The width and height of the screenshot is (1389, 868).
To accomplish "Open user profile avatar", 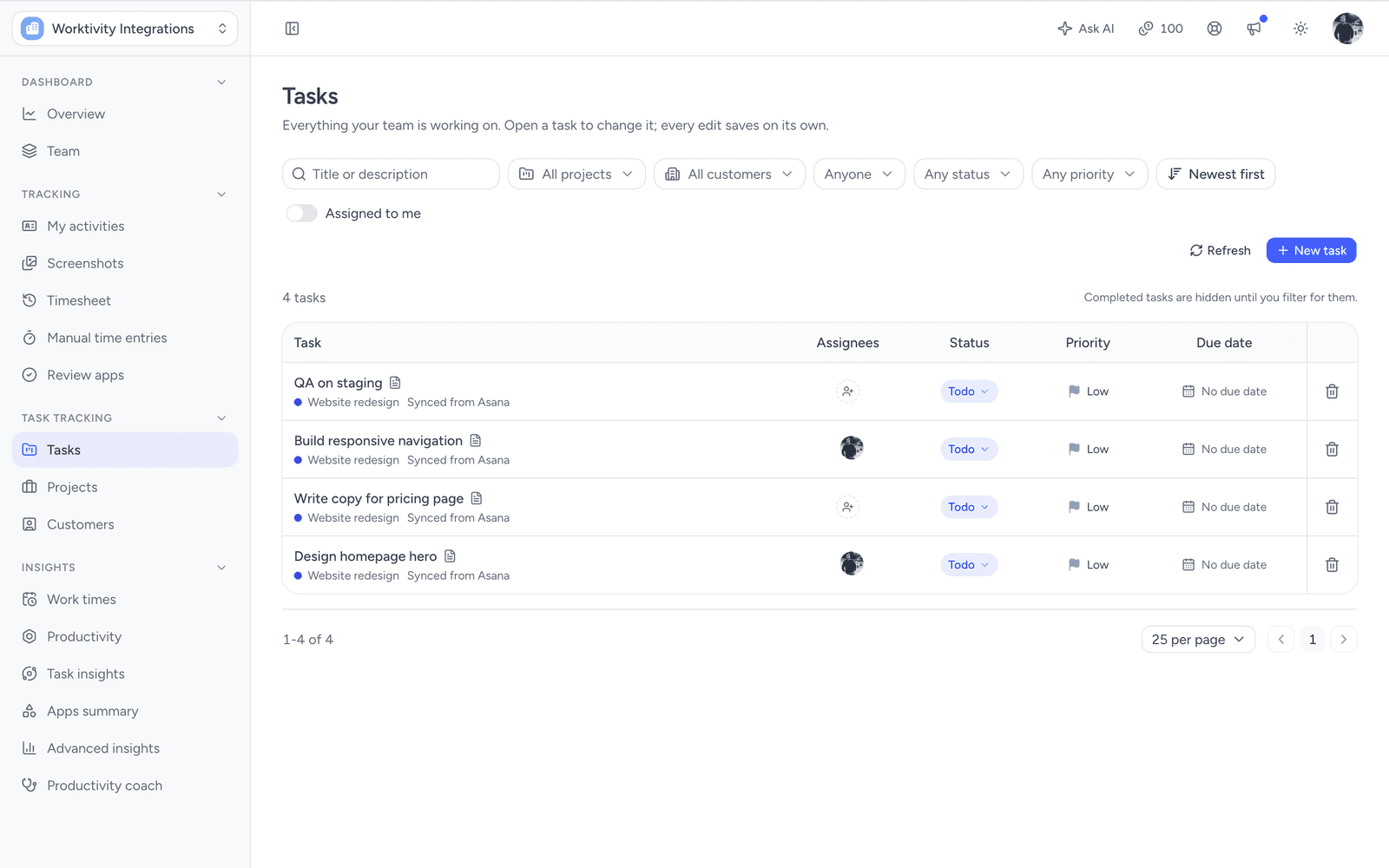I will click(x=1347, y=29).
